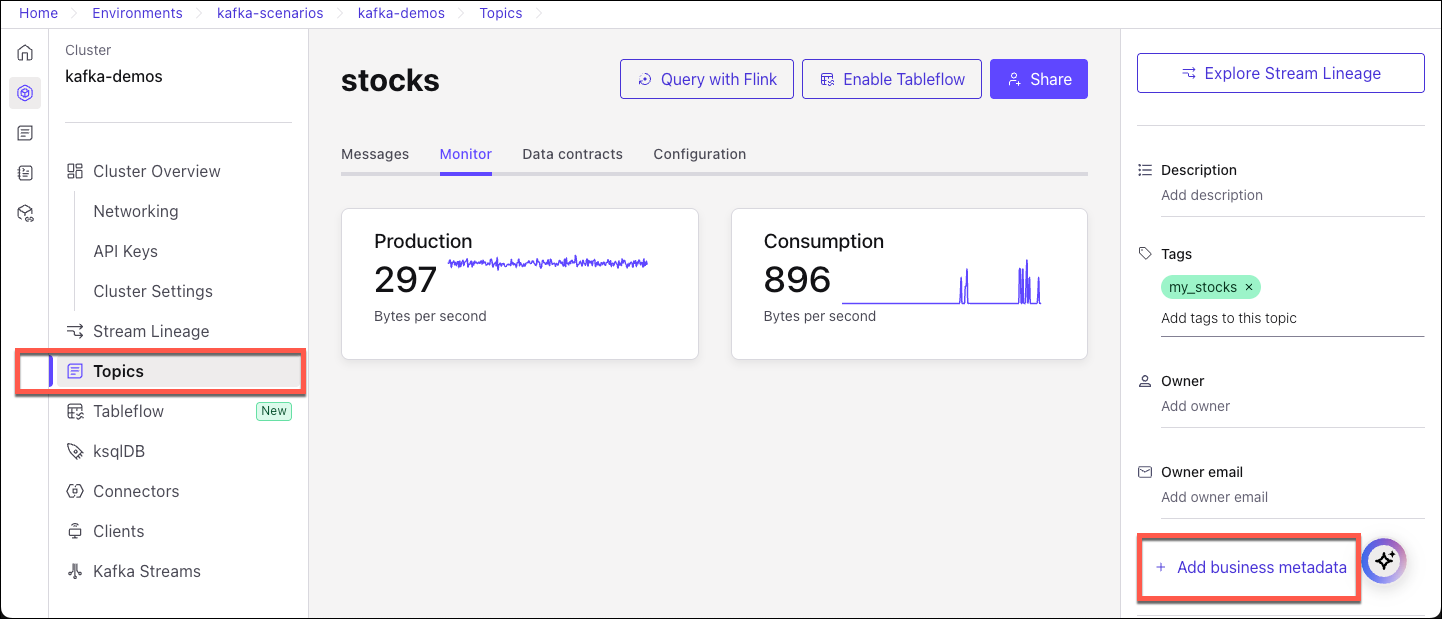Navigate to kafka-scenarios via breadcrumb
The height and width of the screenshot is (619, 1442).
(x=270, y=13)
